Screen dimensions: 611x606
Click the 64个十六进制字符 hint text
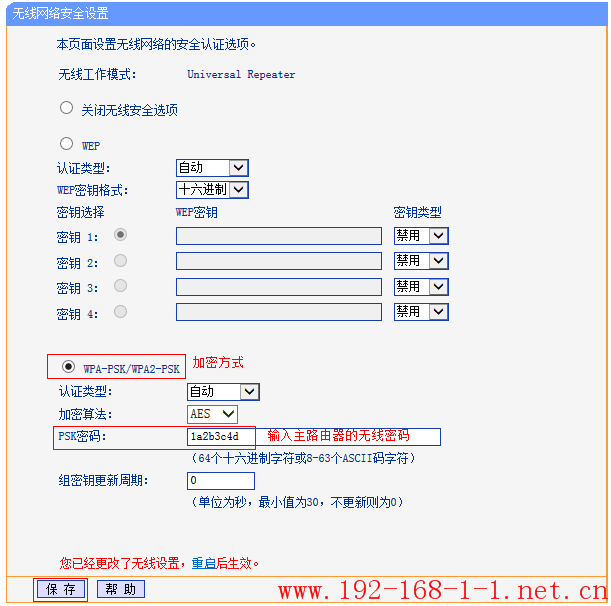tap(303, 458)
